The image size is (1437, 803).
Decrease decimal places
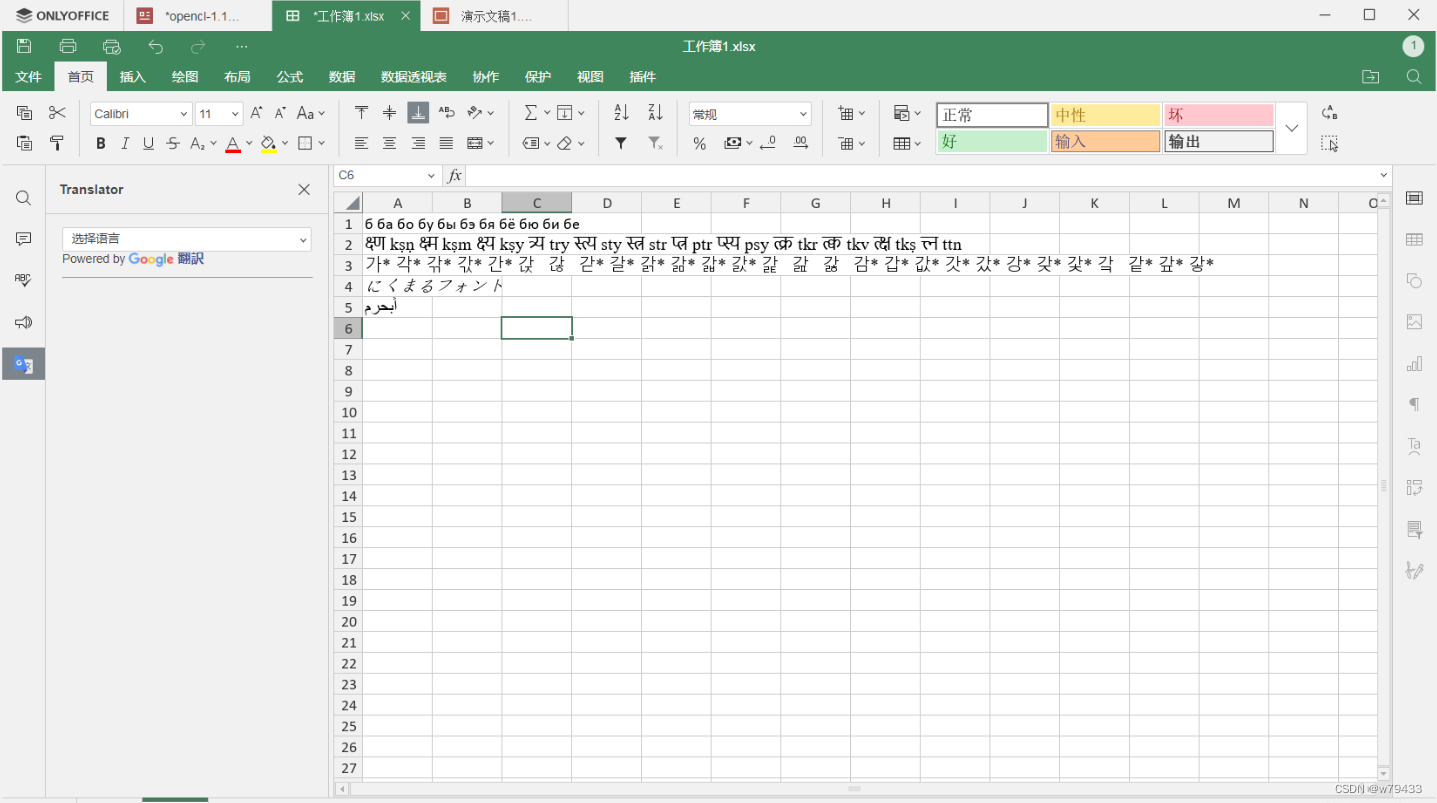click(768, 143)
